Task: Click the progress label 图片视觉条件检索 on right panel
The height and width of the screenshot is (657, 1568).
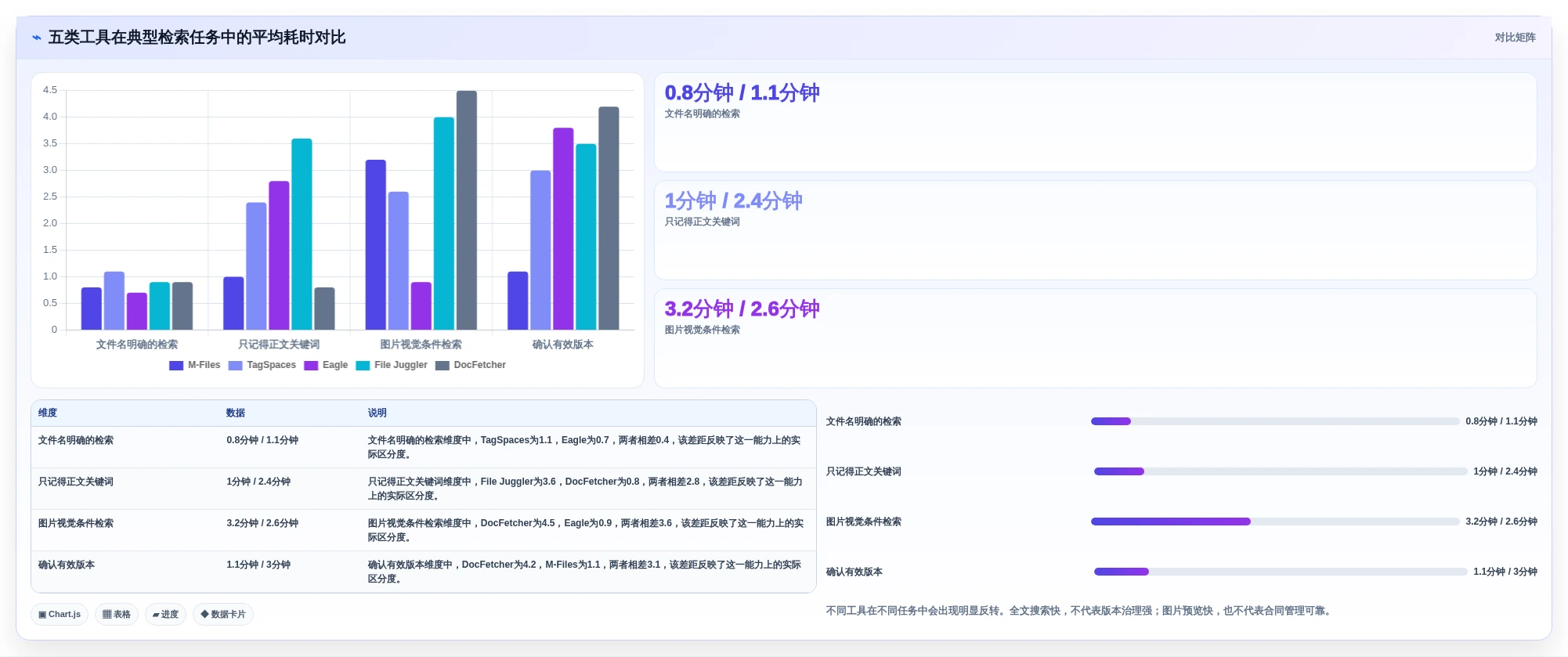Action: [x=863, y=522]
